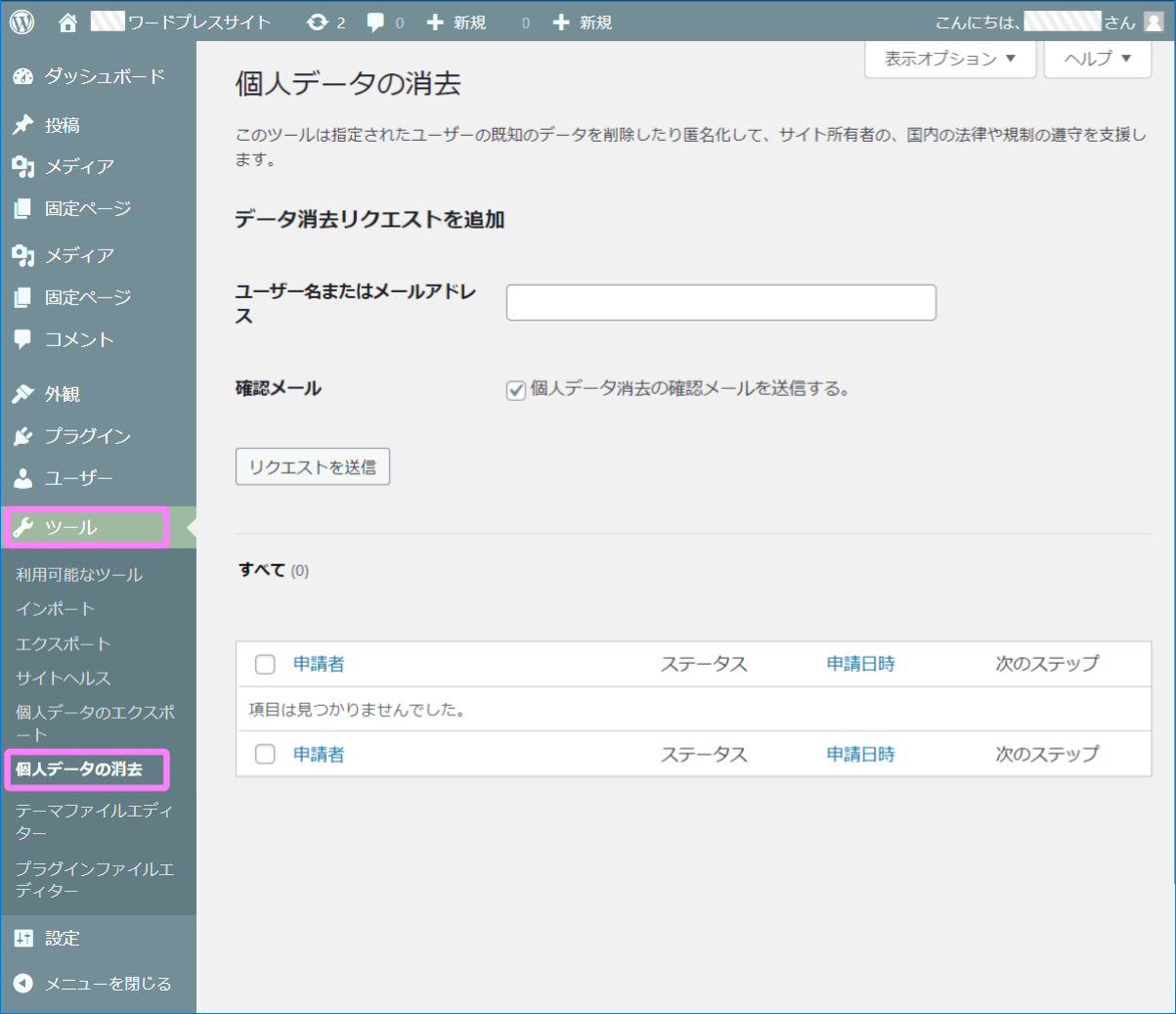Check the bottom table select-all checkbox

(264, 754)
